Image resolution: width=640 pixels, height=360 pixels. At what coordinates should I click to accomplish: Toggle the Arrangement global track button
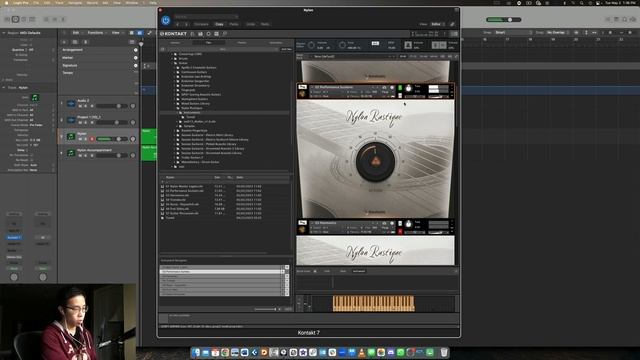point(136,50)
